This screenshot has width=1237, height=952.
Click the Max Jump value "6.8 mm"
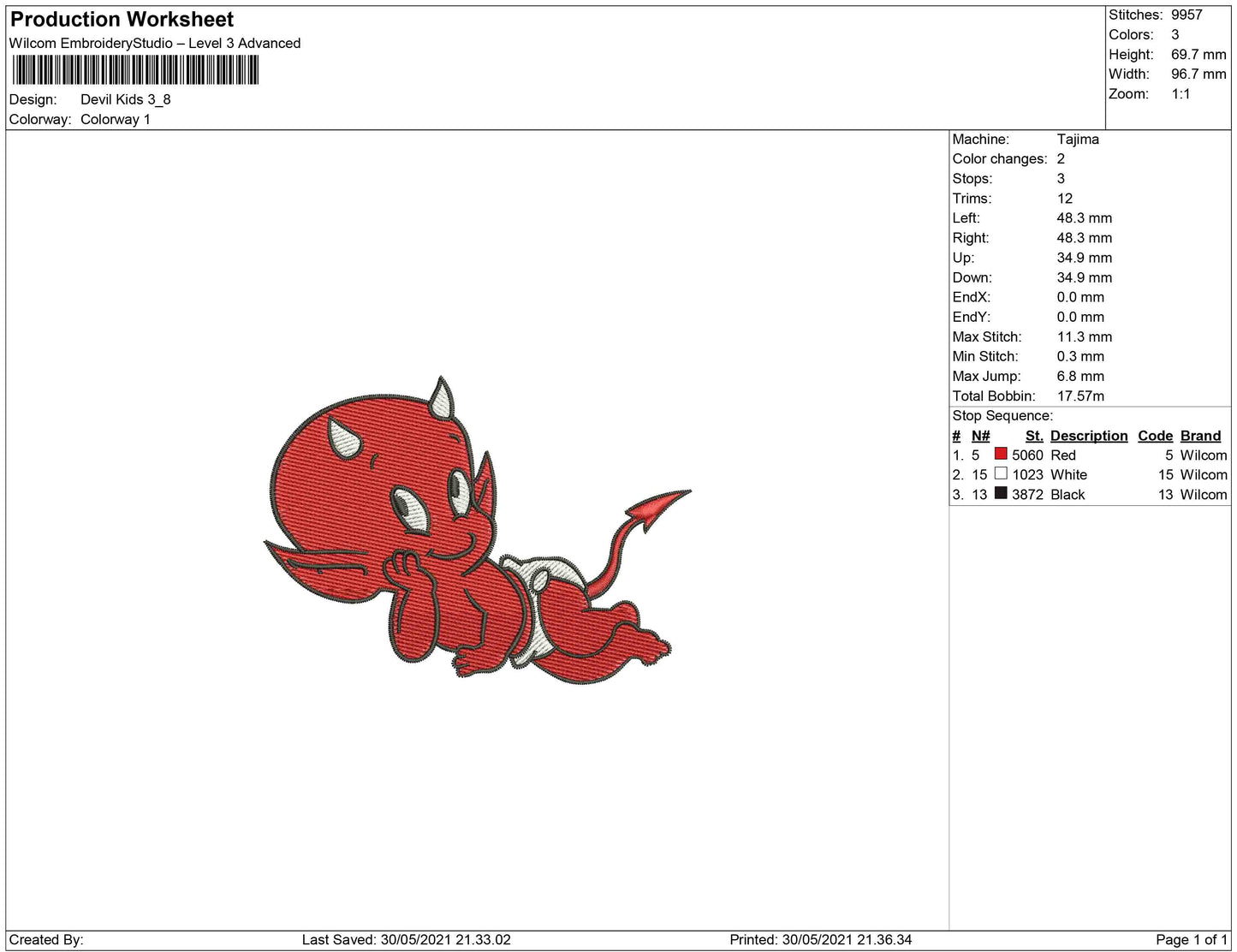[x=1080, y=376]
